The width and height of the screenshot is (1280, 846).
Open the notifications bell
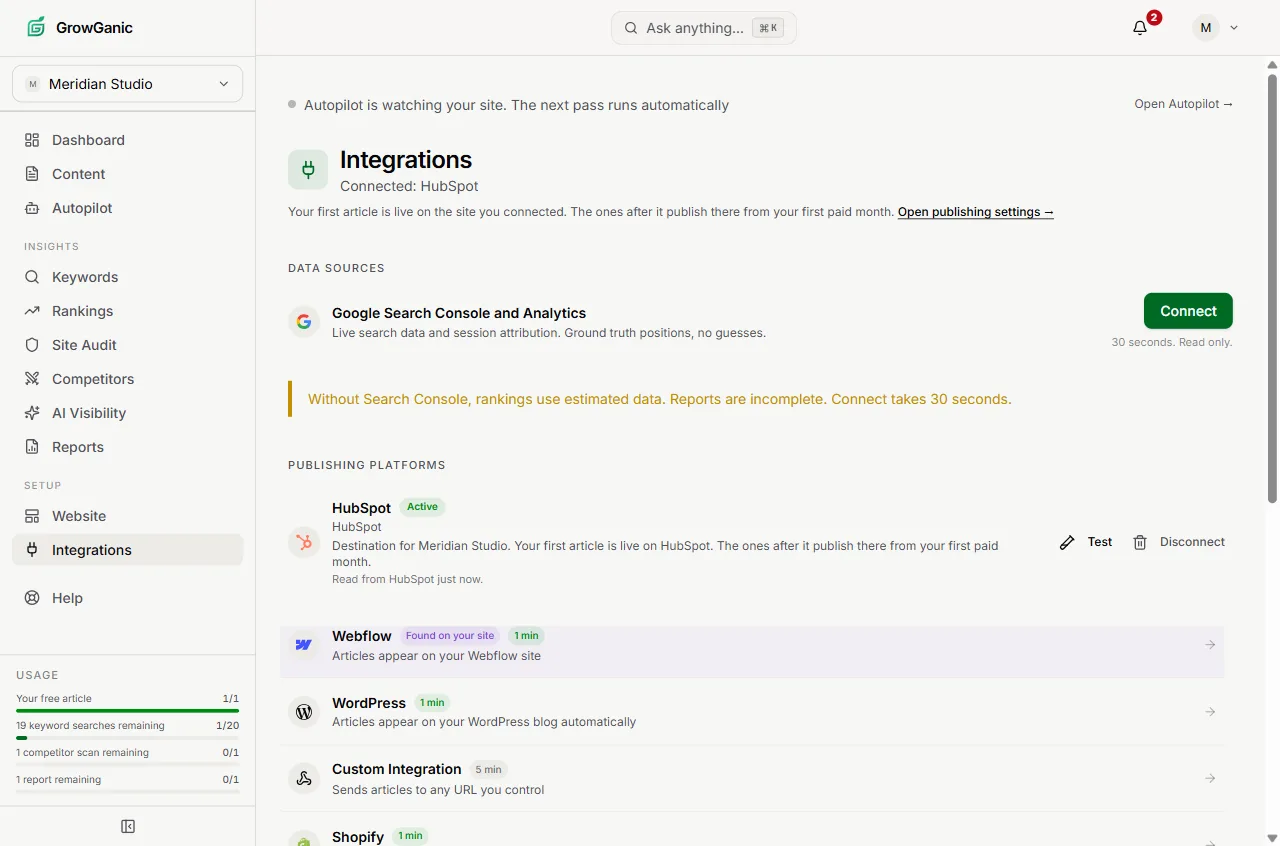[1140, 28]
